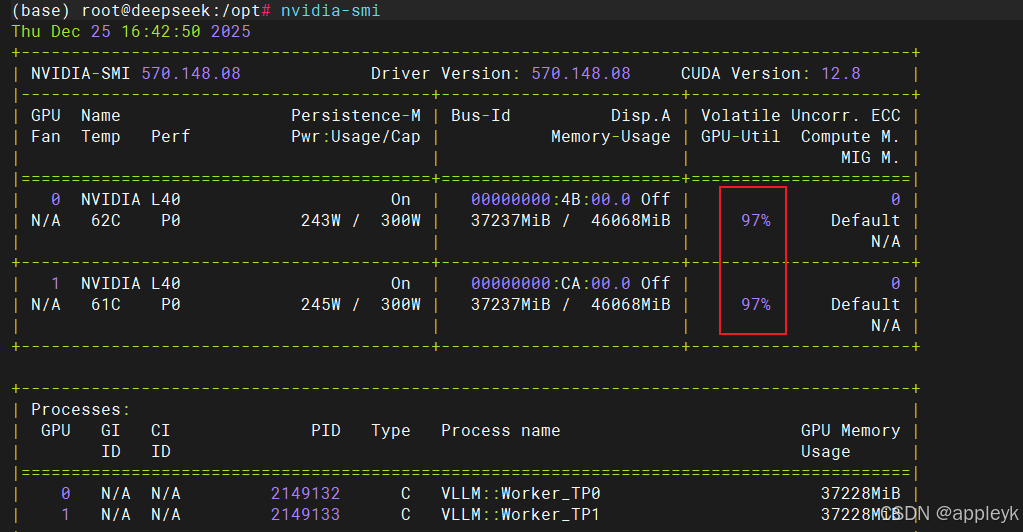
Task: Click the NVIDIA-SMI 570.148.08 version text
Action: click(136, 73)
